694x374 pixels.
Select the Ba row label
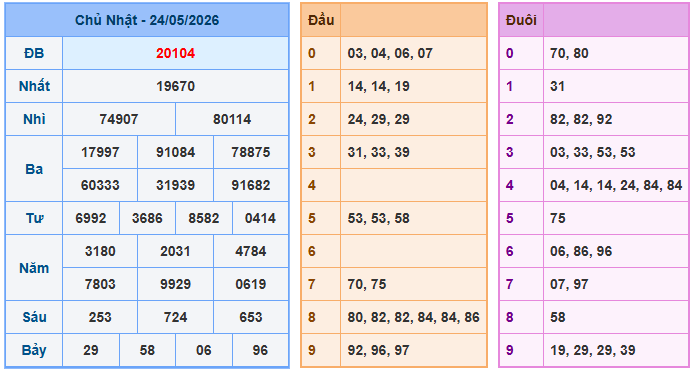pos(34,169)
